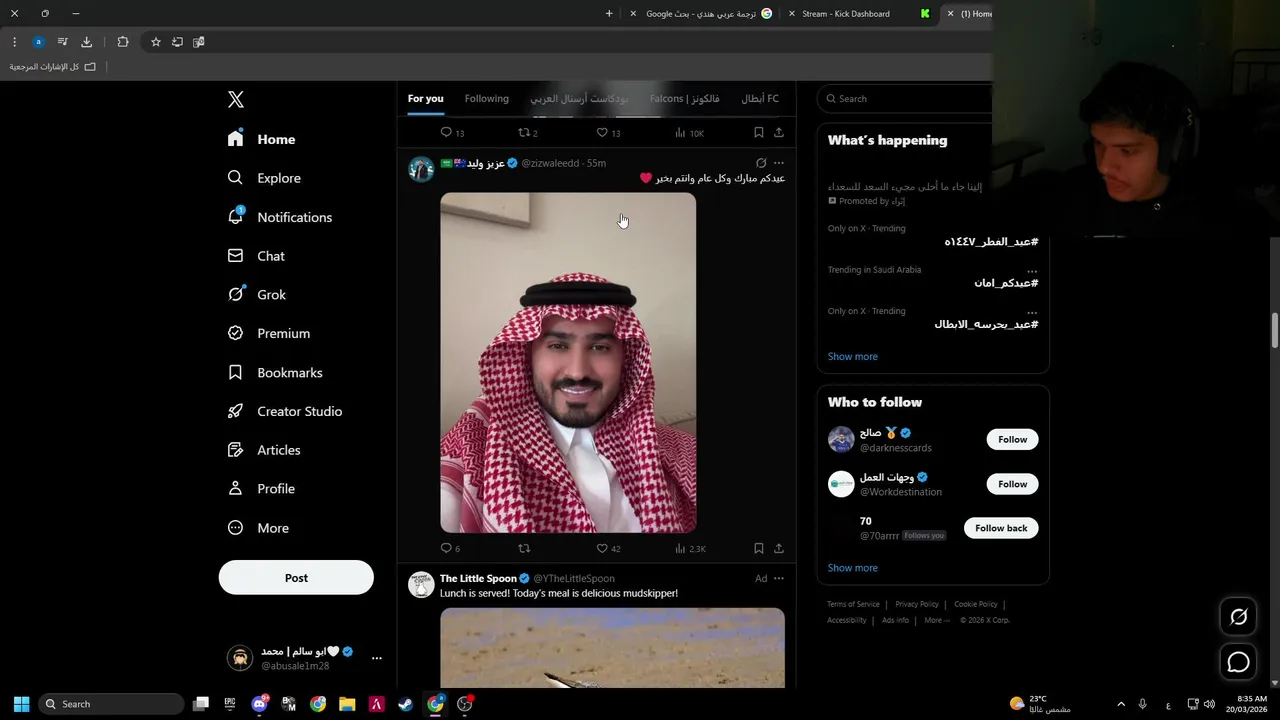Bookmark the @zizwaleedd post
This screenshot has height=720, width=1280.
(x=759, y=548)
